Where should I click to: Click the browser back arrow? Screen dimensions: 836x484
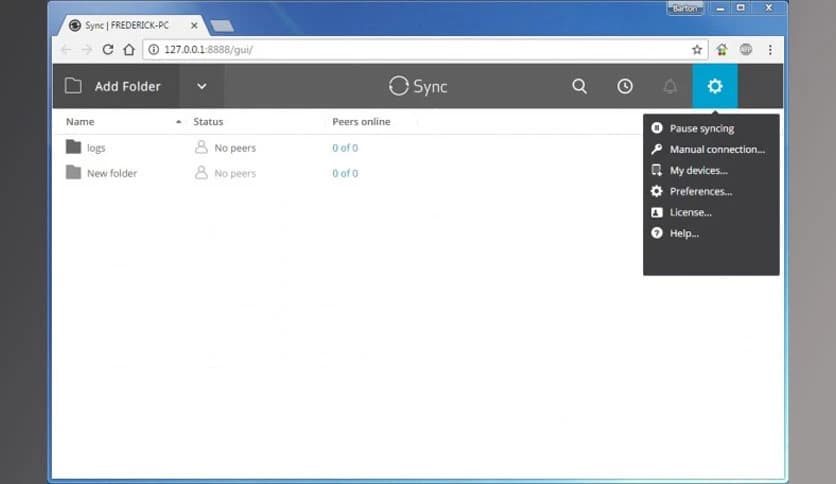66,50
